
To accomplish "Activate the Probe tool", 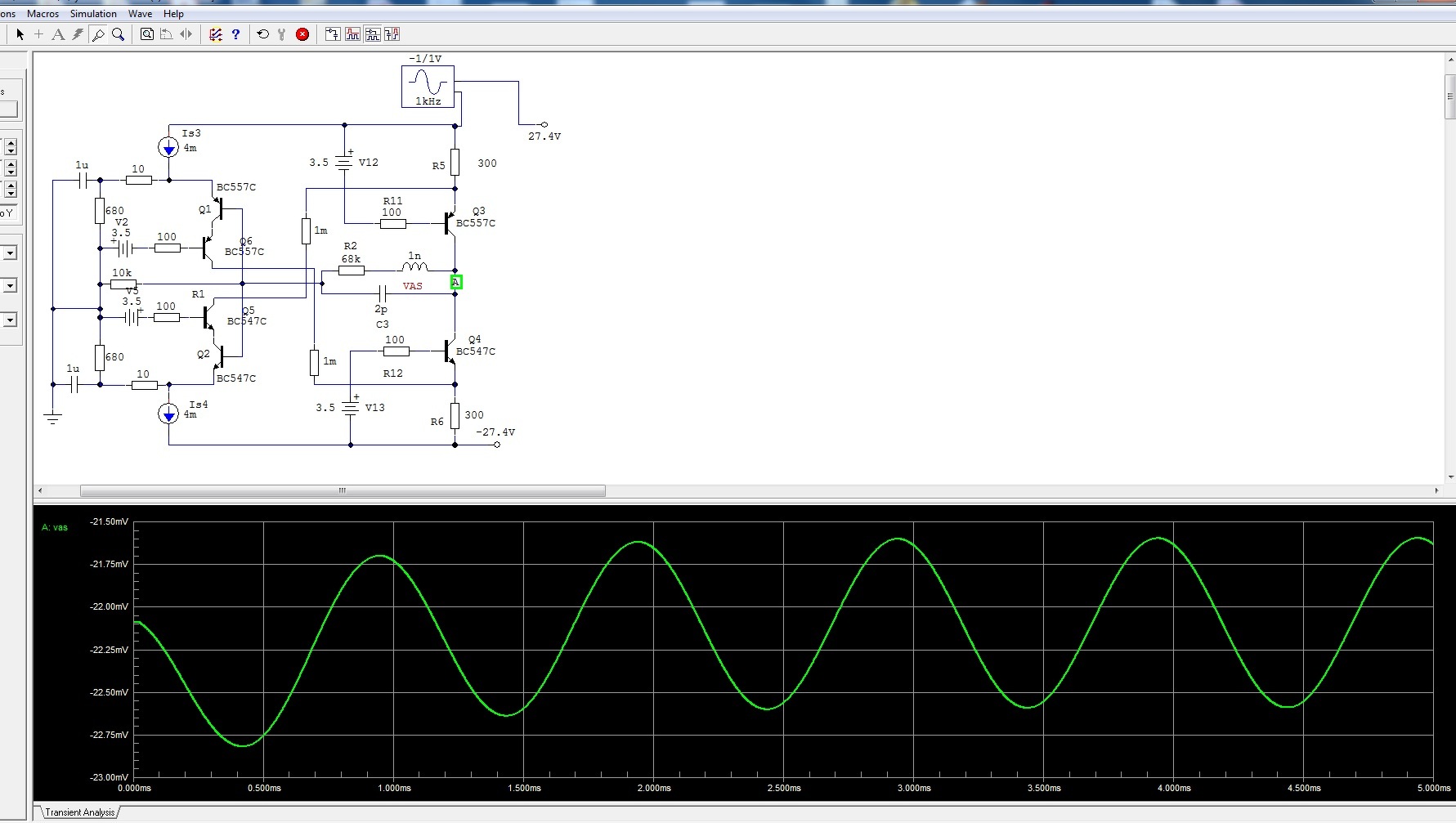I will click(98, 34).
